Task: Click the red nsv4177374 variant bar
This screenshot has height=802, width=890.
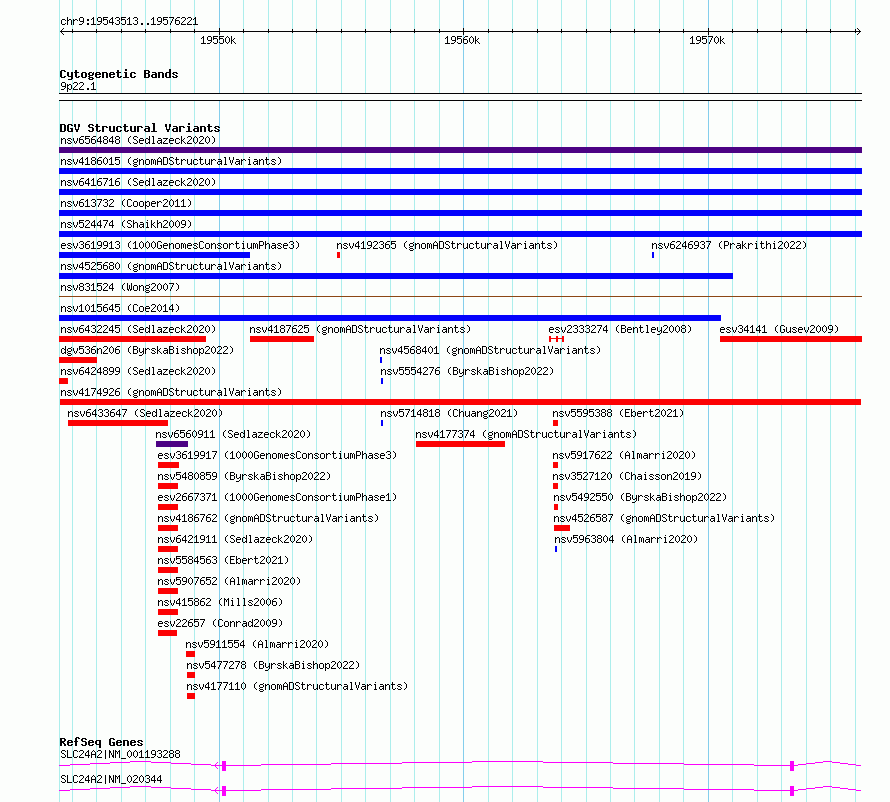Action: (x=460, y=444)
